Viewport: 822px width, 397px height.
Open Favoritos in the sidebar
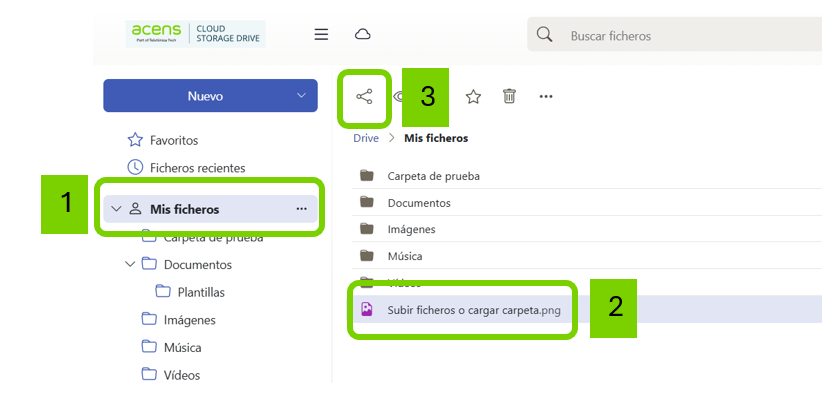(x=174, y=141)
